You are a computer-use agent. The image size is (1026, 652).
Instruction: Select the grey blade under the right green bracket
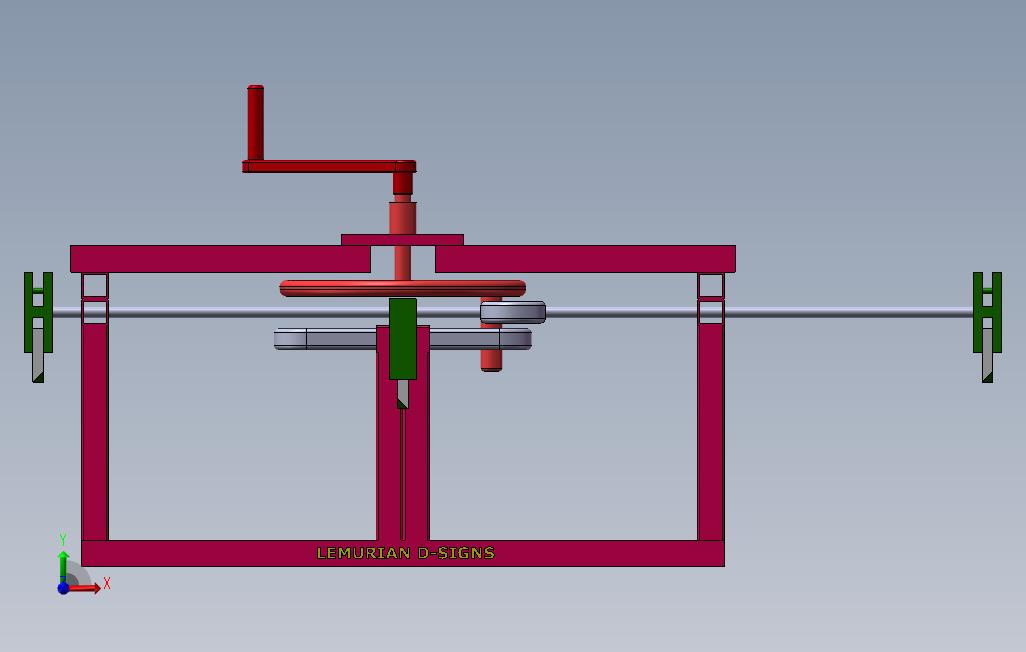(987, 355)
